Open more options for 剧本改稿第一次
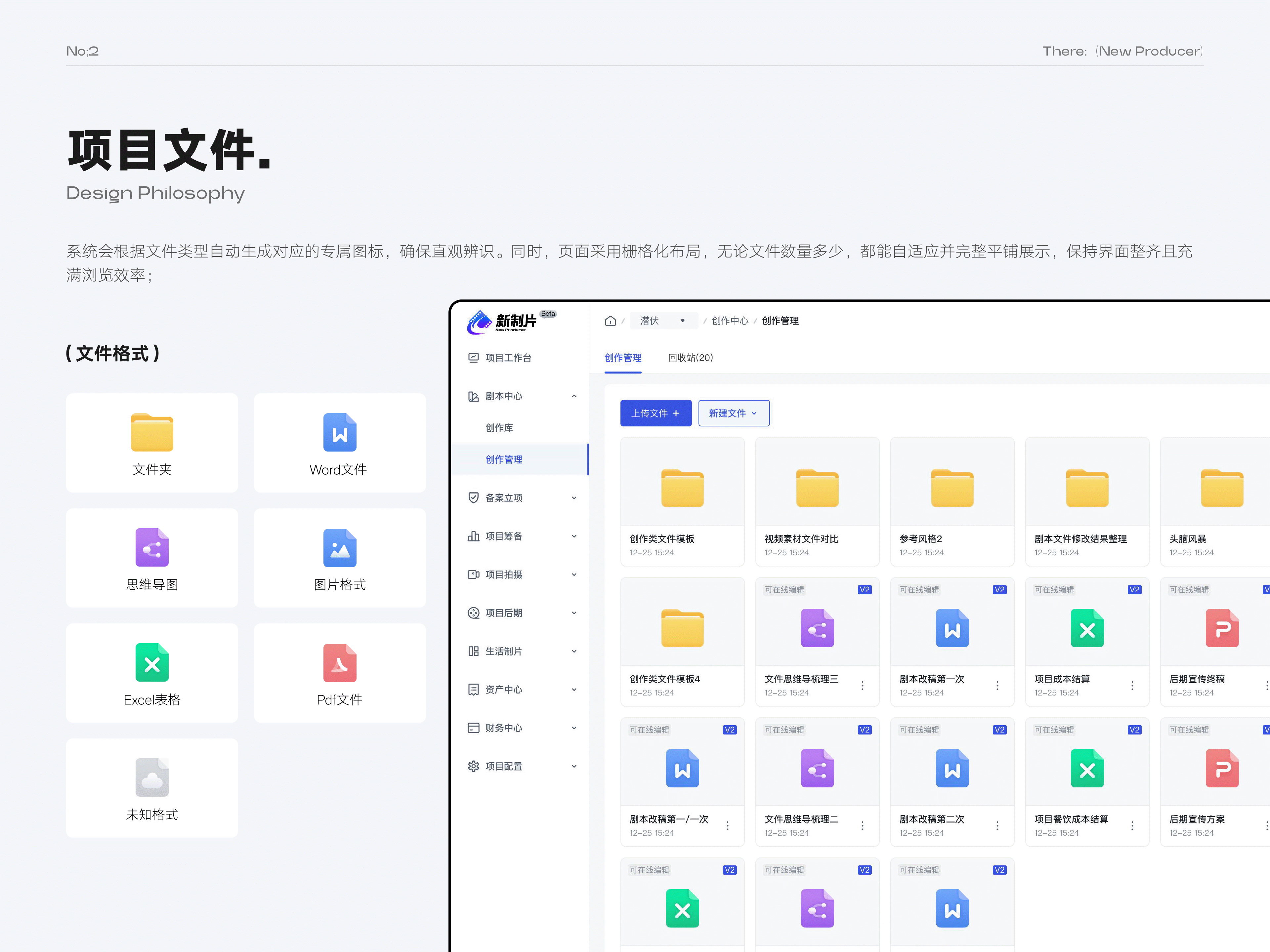The image size is (1270, 952). (x=997, y=685)
